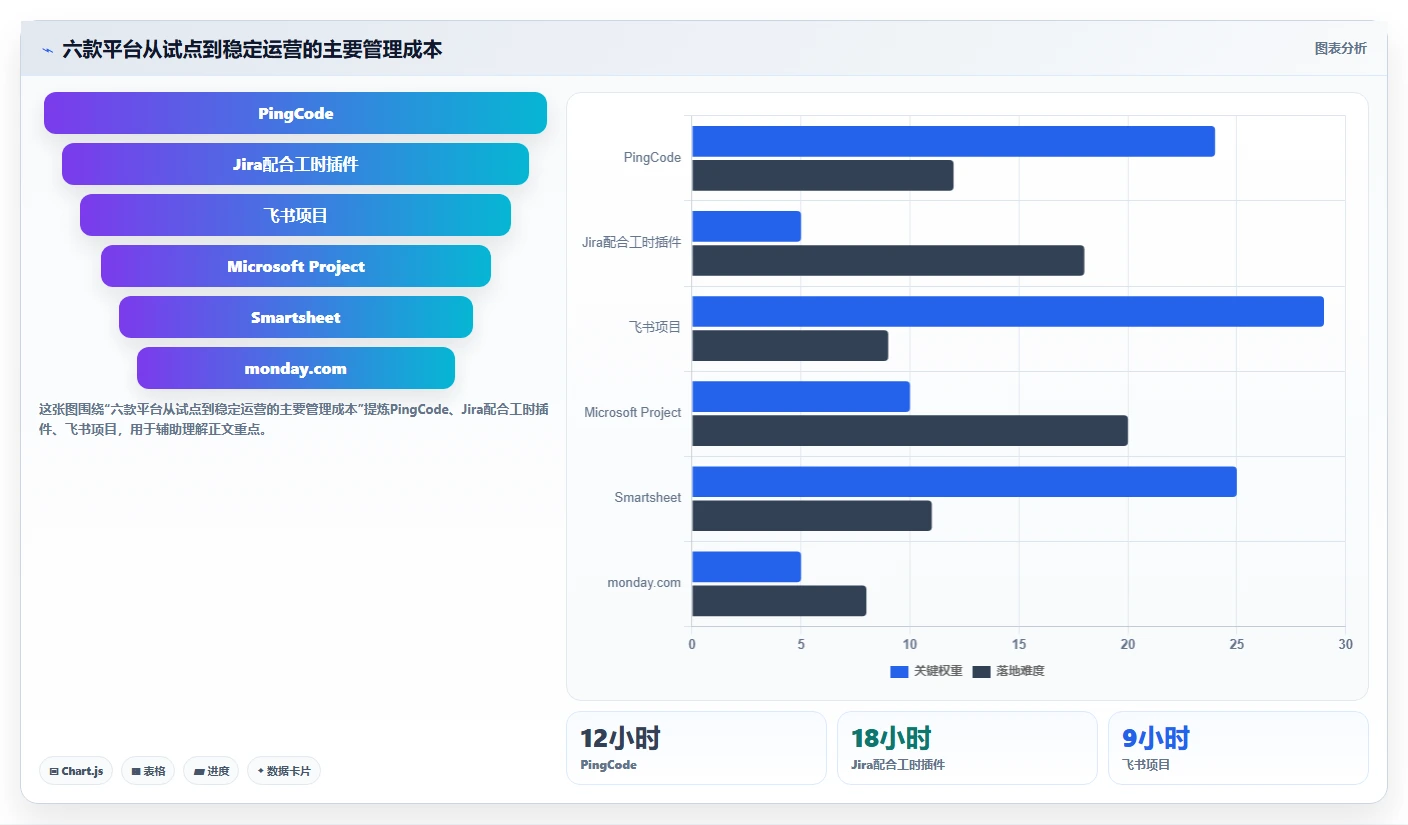Click the blue 关键权重 bar for PingCode
This screenshot has height=825, width=1408.
tap(953, 141)
